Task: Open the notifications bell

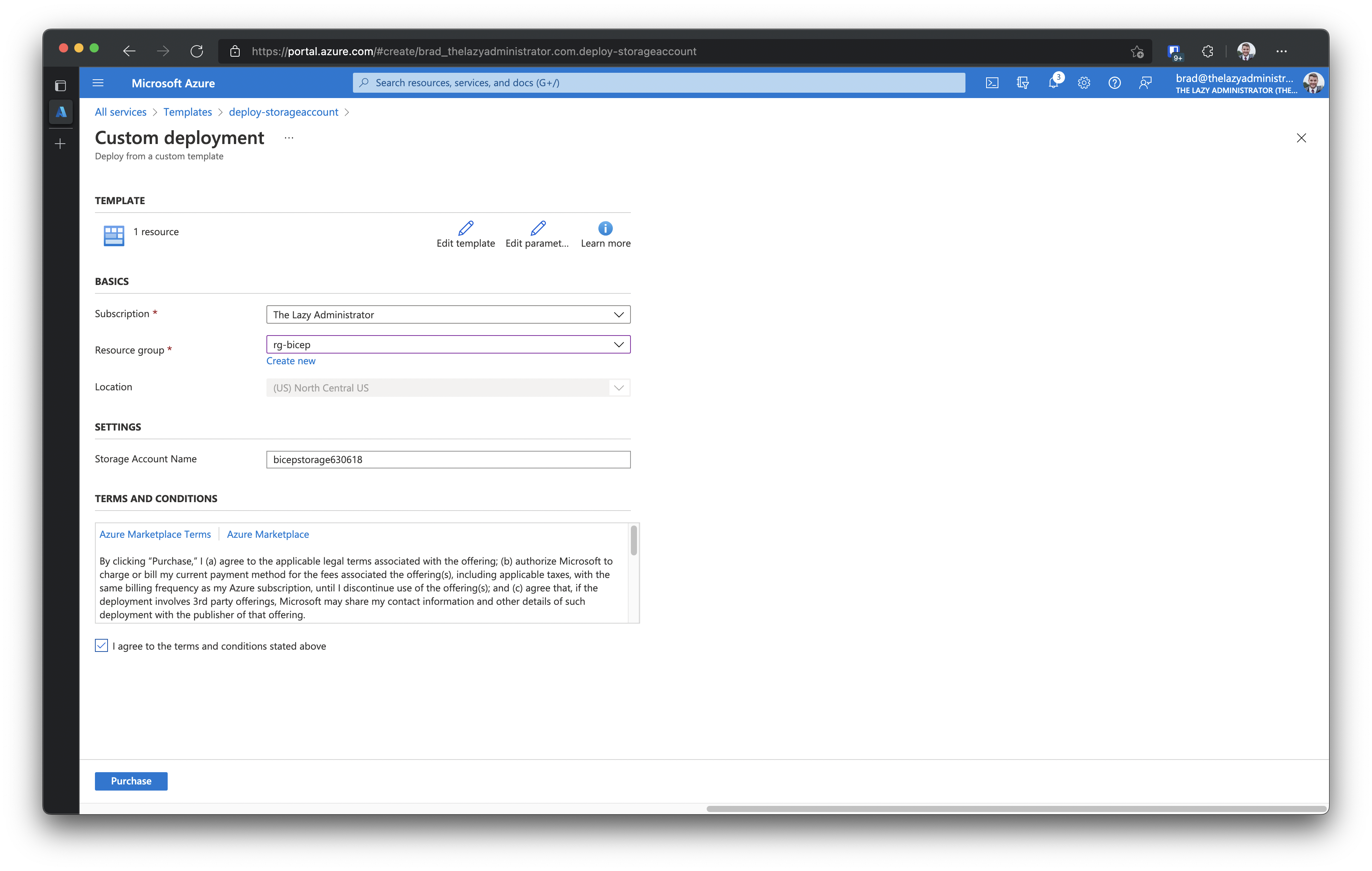Action: click(x=1053, y=83)
